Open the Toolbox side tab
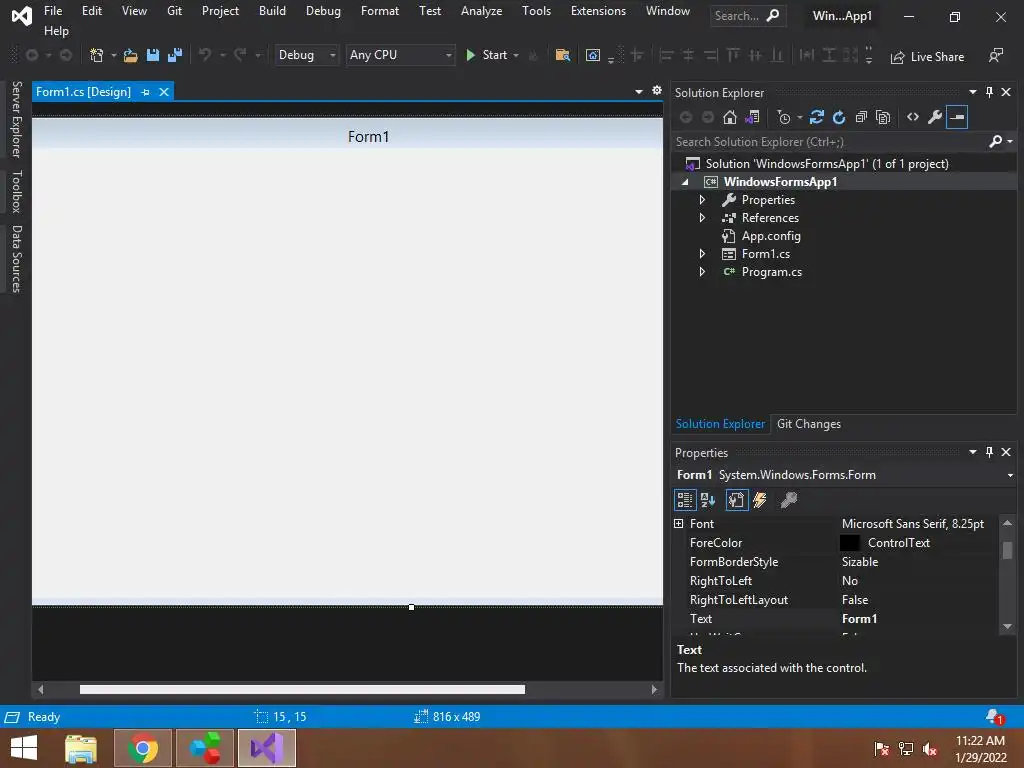This screenshot has height=768, width=1024. [x=17, y=191]
